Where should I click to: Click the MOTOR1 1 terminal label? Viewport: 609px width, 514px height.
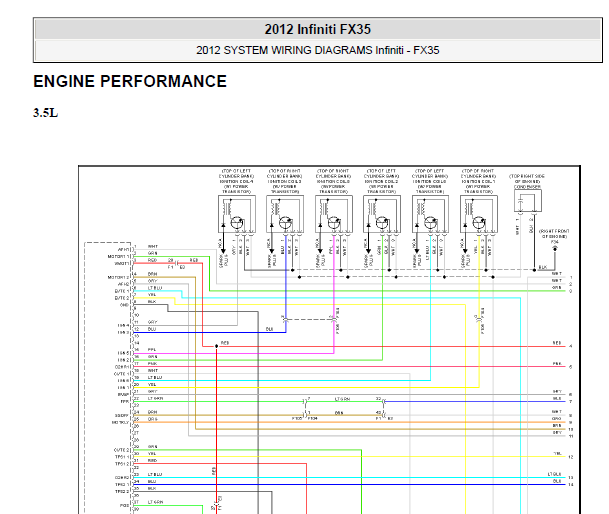118,256
